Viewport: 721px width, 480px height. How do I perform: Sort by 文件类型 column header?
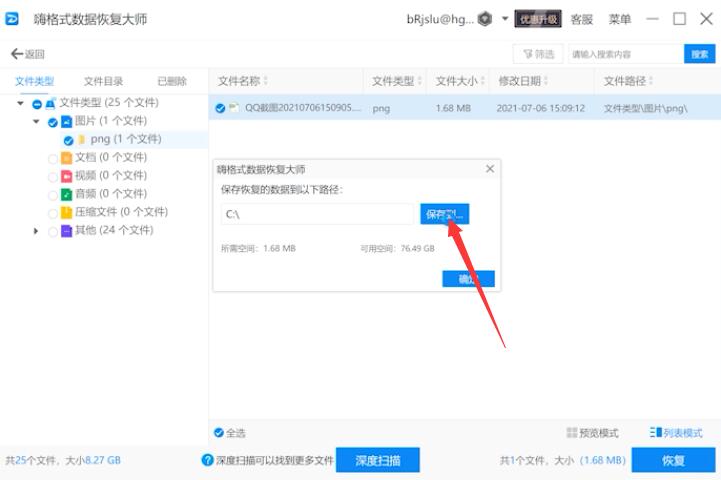396,81
